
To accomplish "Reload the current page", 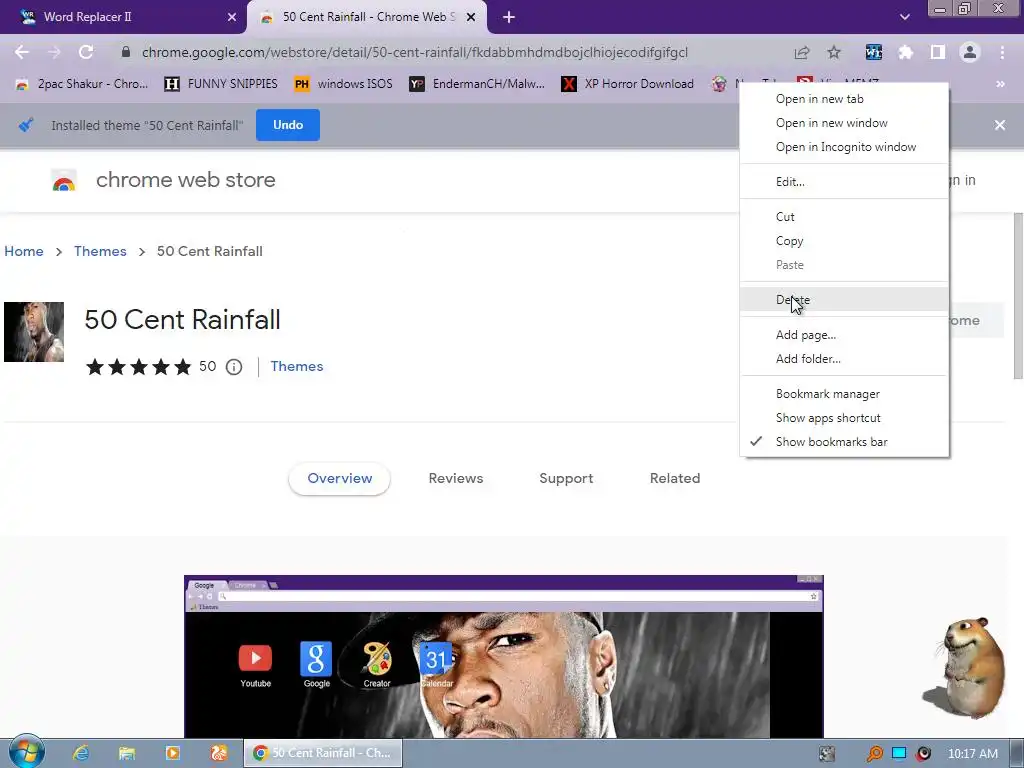I will point(86,52).
